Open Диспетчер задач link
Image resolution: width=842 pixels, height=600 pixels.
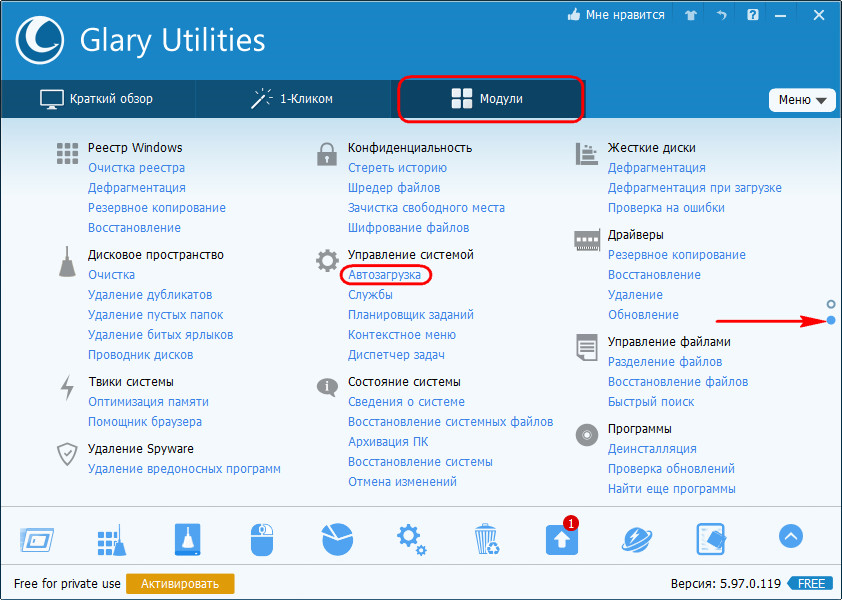[x=396, y=355]
